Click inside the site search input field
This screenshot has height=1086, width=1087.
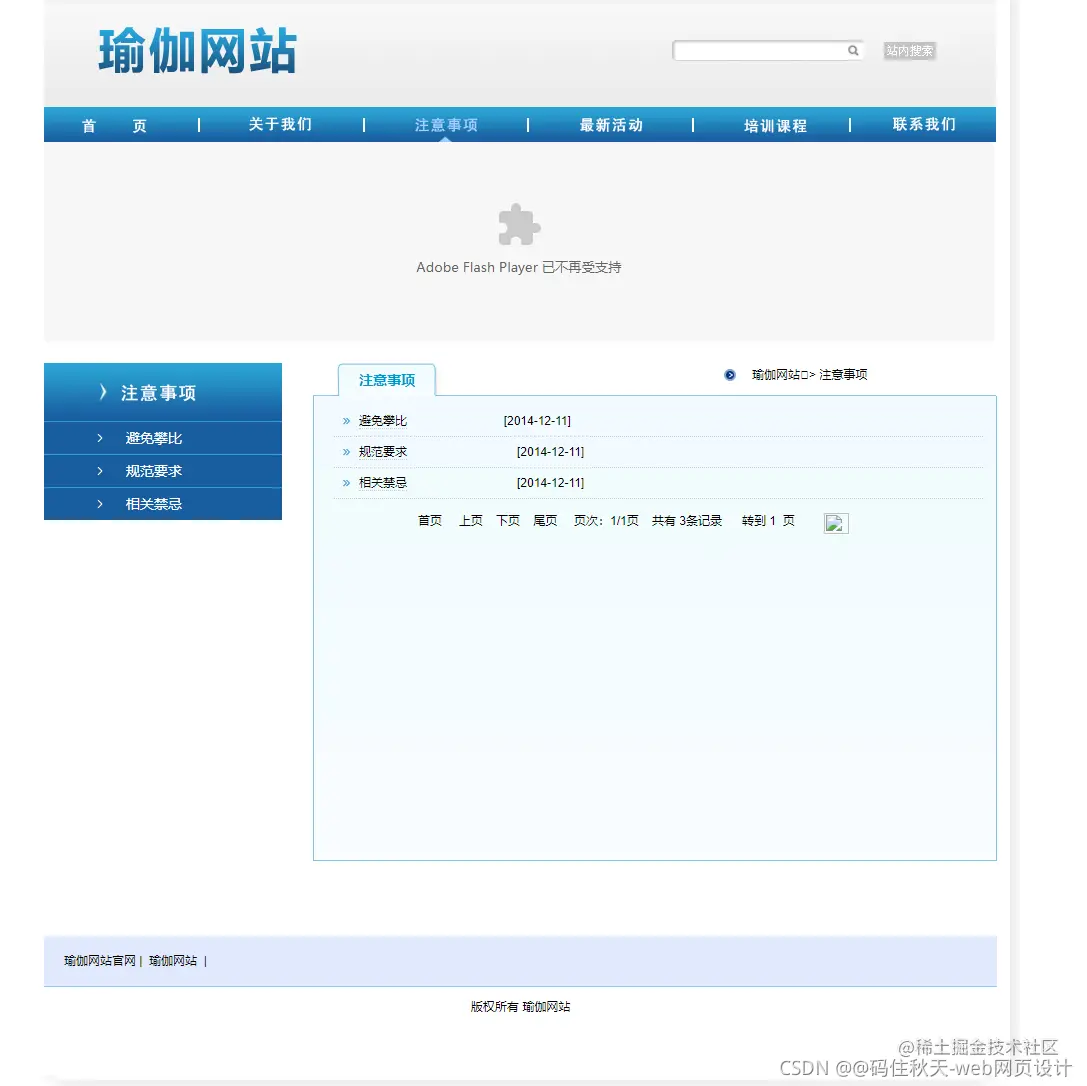(x=760, y=50)
